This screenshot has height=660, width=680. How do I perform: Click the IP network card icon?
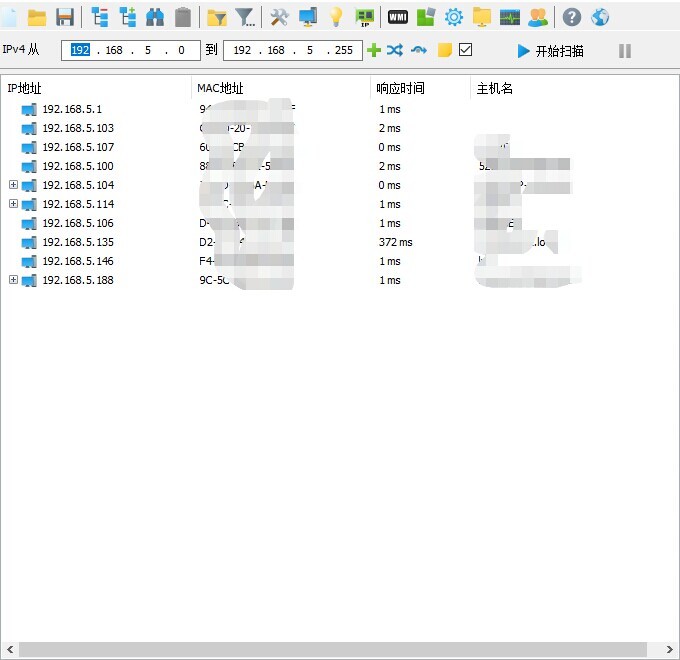(x=365, y=18)
